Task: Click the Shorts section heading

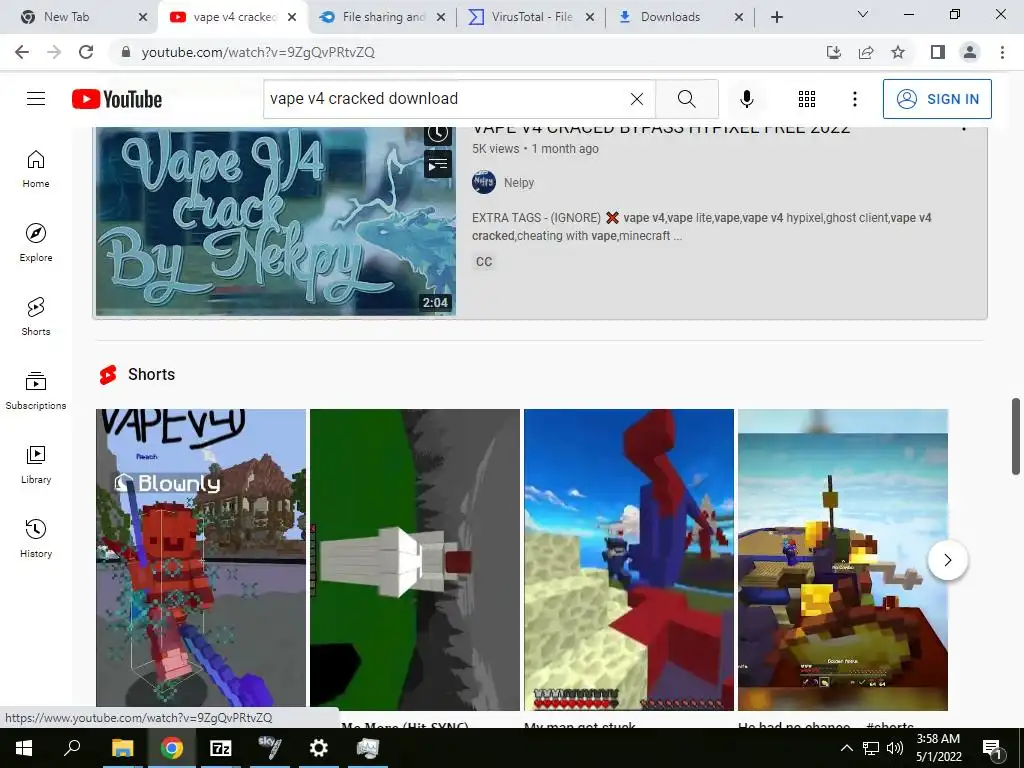Action: pos(152,374)
